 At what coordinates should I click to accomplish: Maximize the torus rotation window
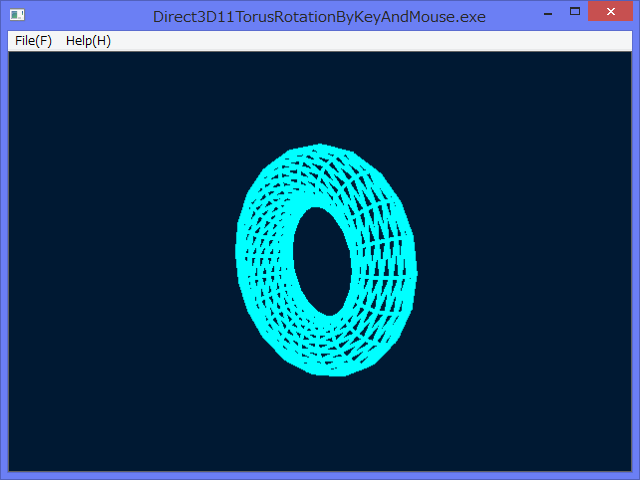click(575, 11)
